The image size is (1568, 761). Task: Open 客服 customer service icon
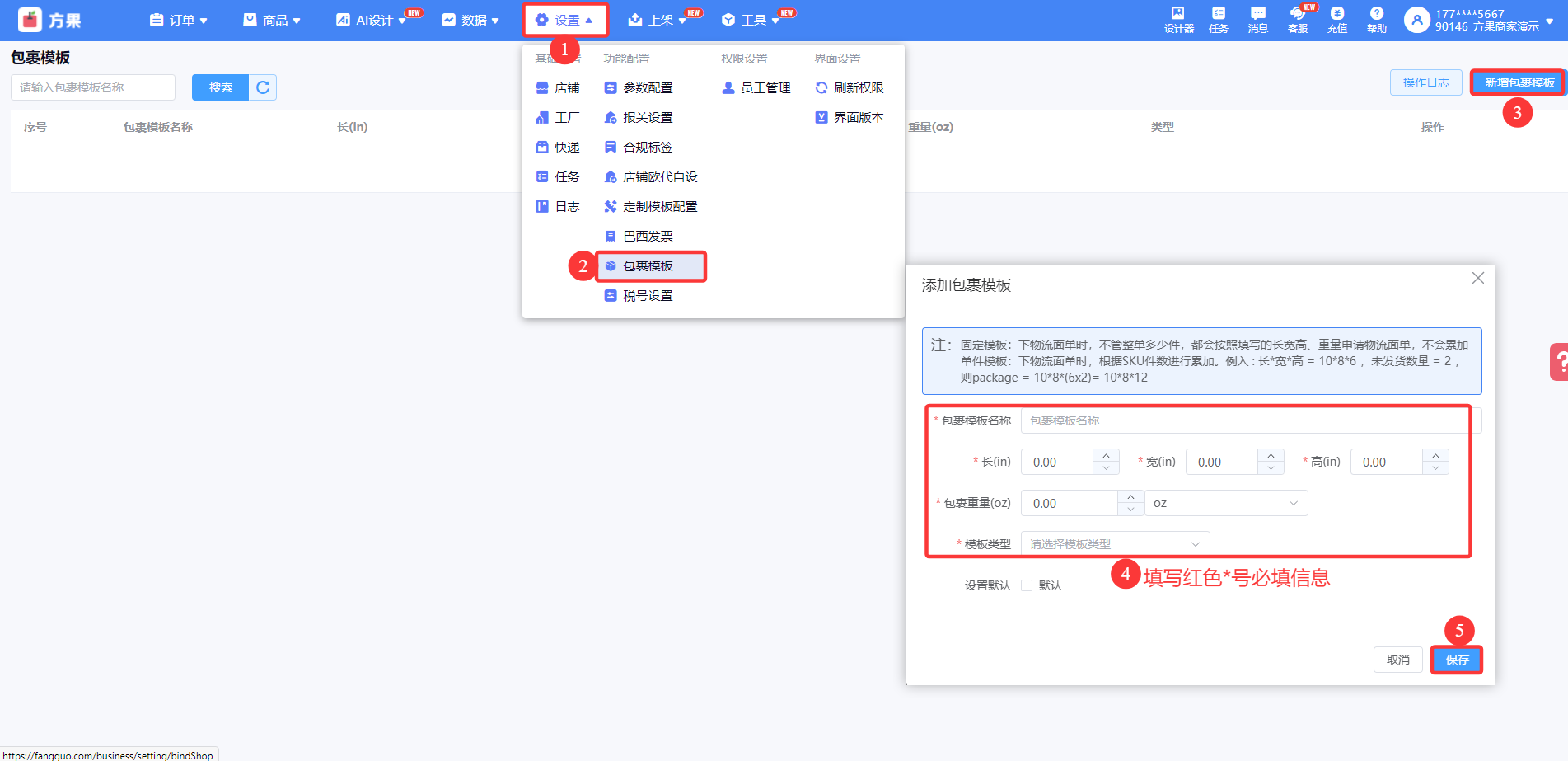click(1297, 19)
